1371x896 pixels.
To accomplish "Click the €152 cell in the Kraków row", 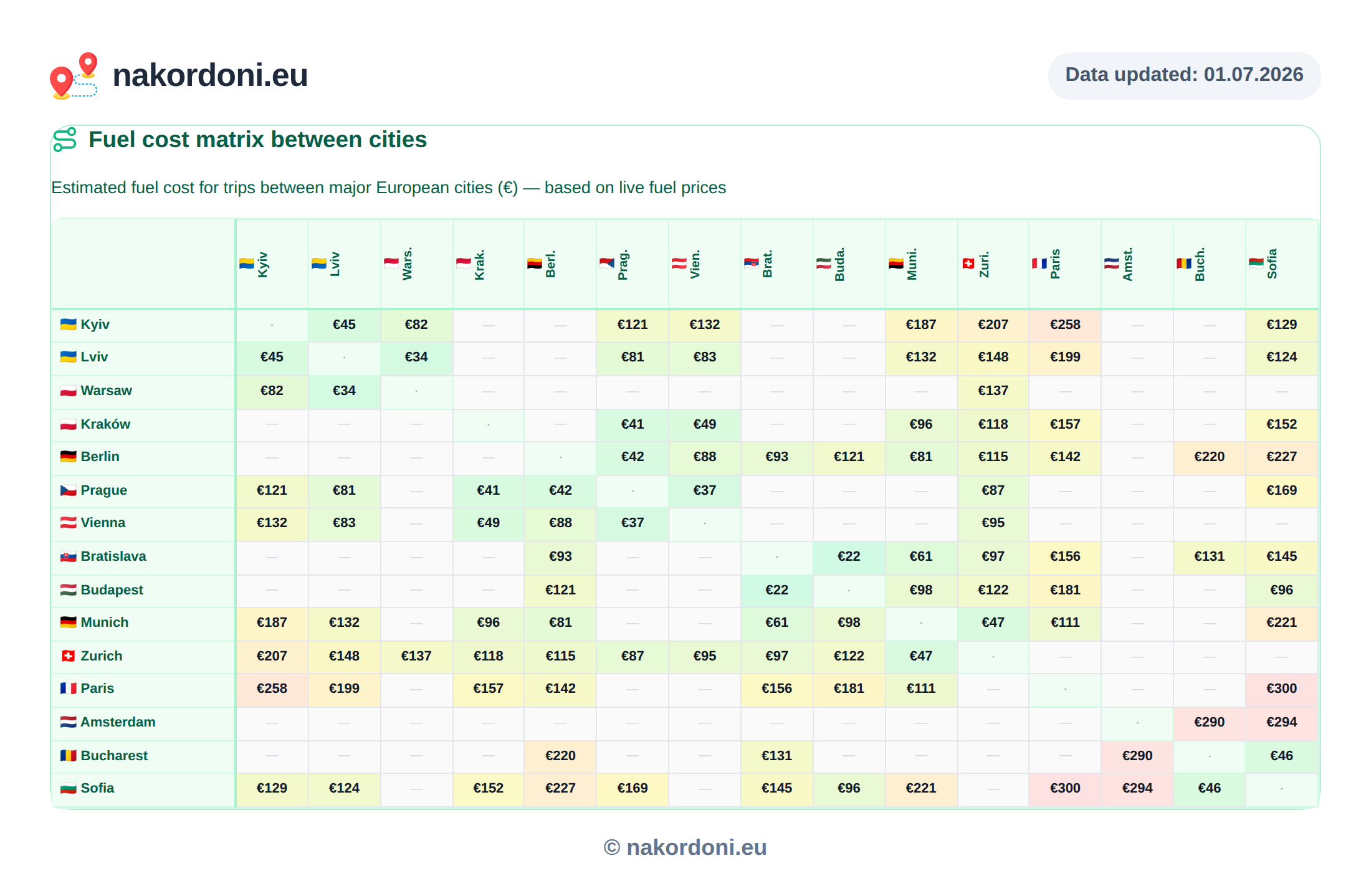I will click(1281, 424).
